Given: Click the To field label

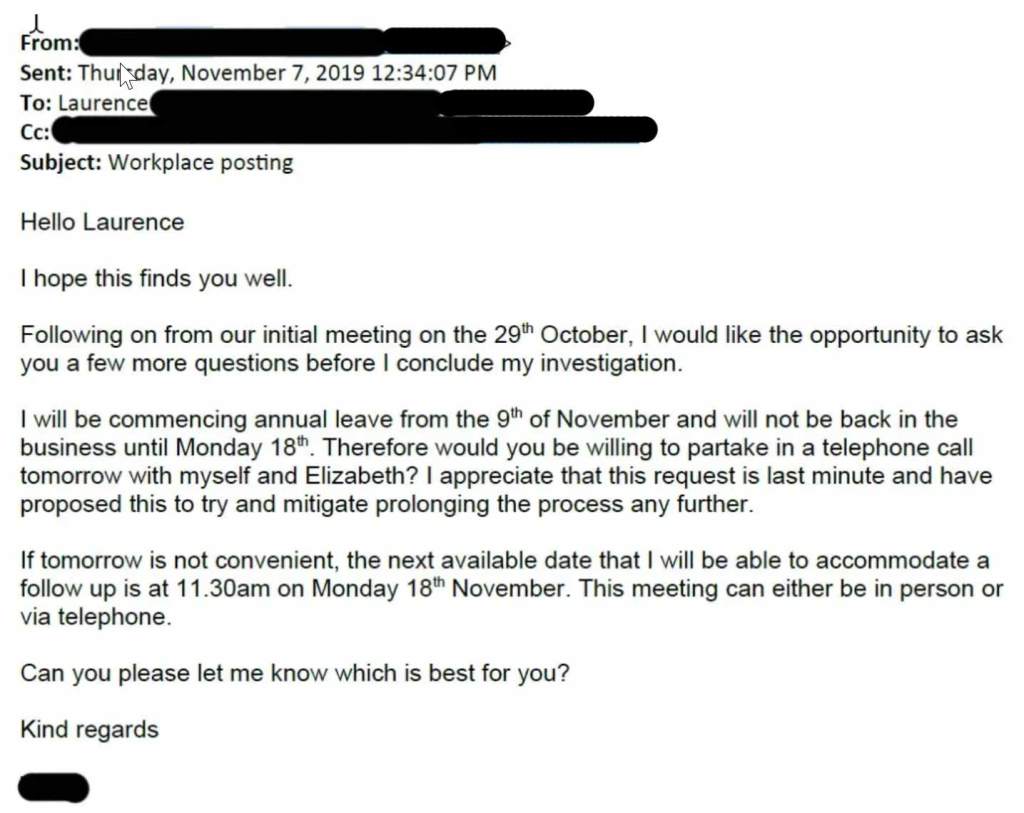Looking at the screenshot, I should tap(36, 102).
